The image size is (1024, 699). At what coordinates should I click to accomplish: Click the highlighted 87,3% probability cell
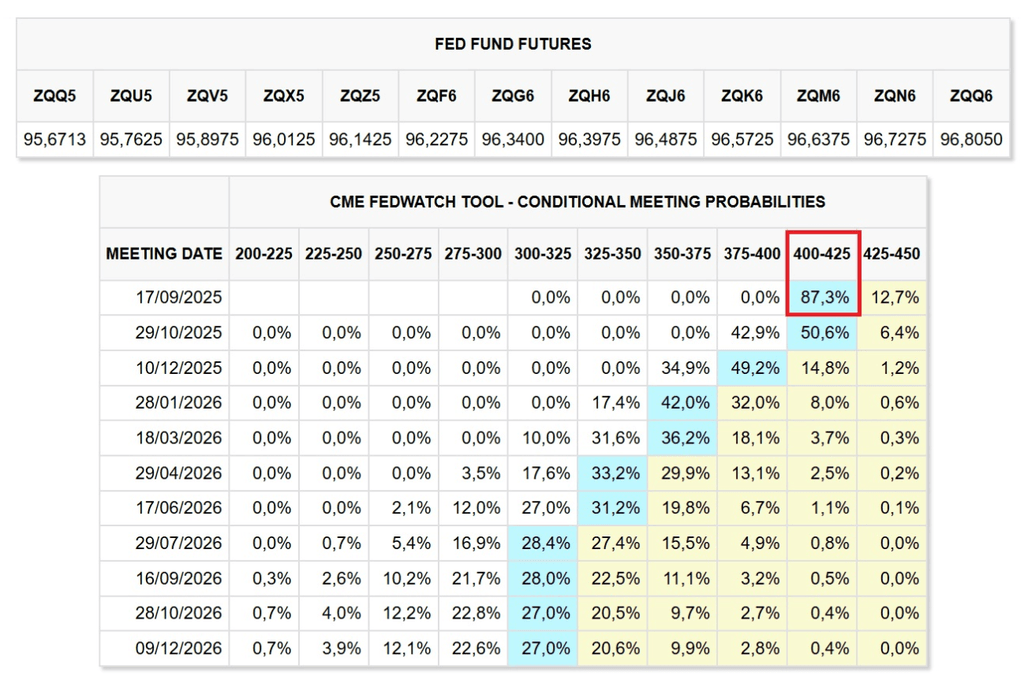coord(822,297)
